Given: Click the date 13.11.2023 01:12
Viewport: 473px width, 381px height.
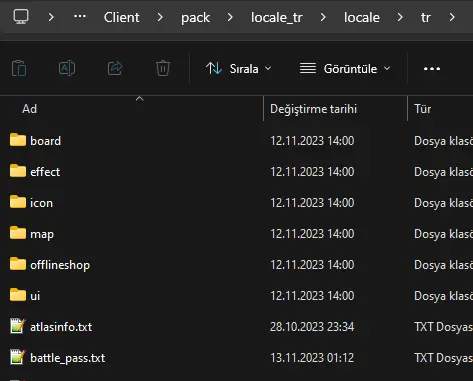Looking at the screenshot, I should pyautogui.click(x=312, y=358).
